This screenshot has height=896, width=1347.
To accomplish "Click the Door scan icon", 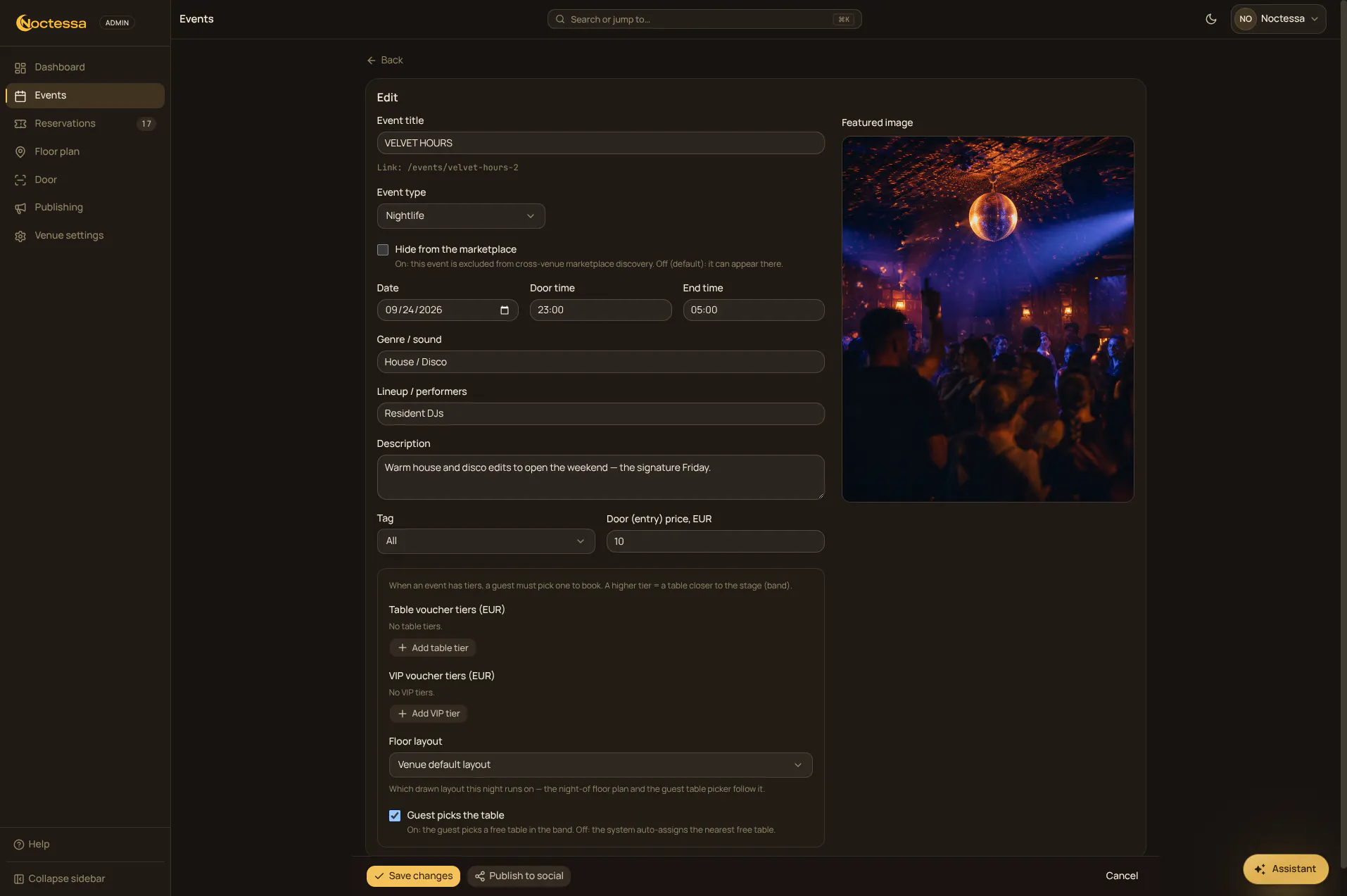I will click(x=20, y=180).
